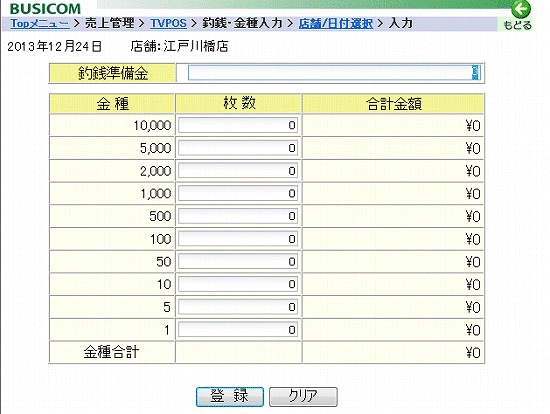Select the 2,000 yen count field

pos(238,171)
